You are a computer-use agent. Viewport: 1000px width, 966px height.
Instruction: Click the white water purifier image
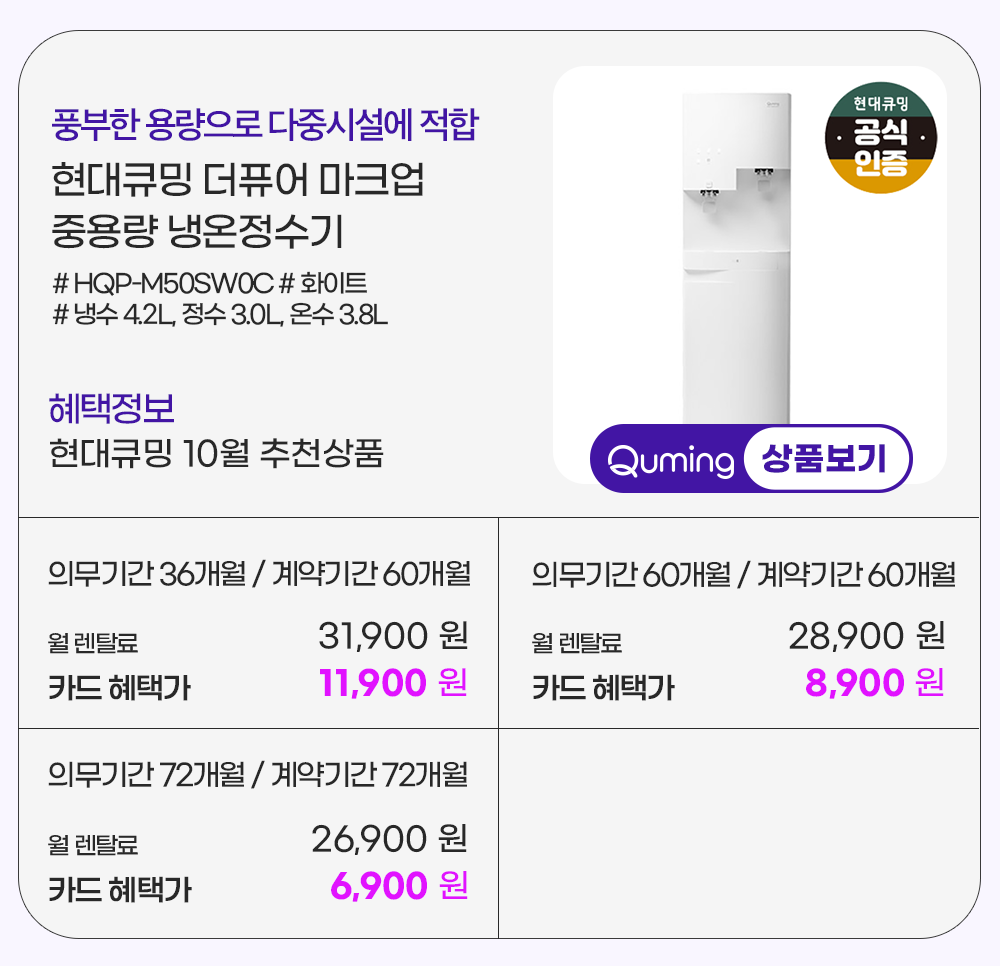coord(737,260)
